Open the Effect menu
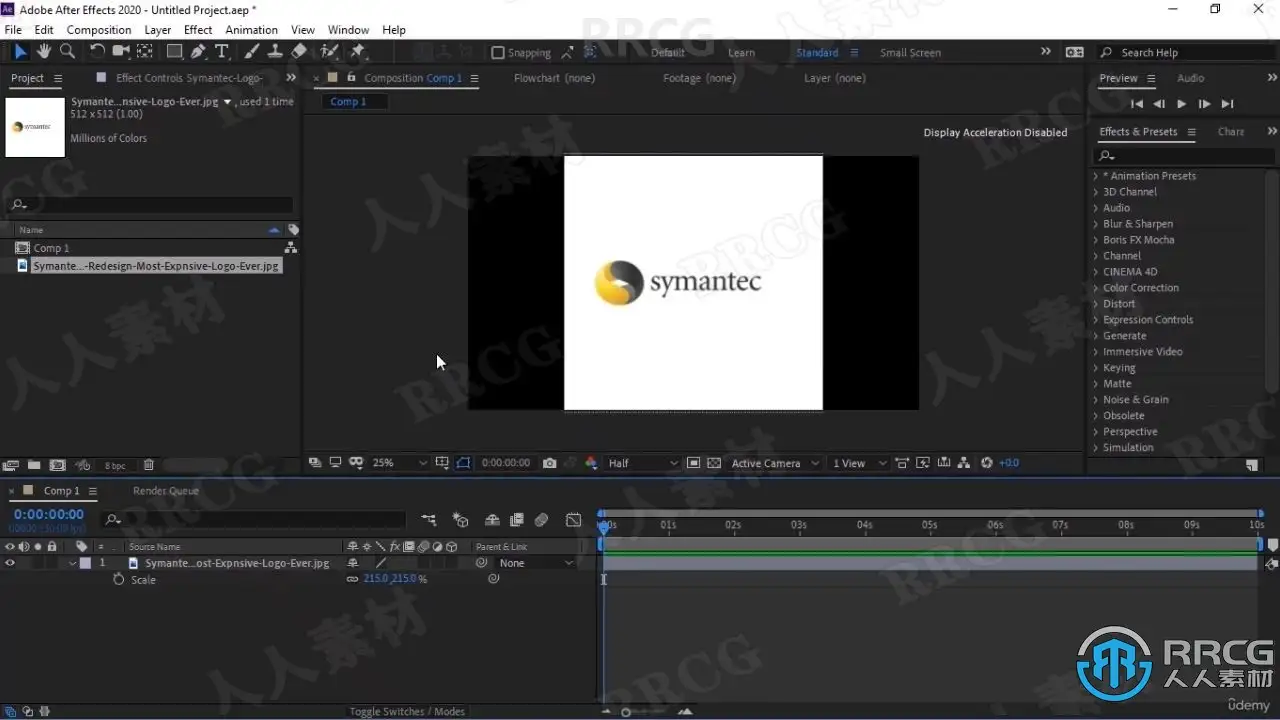Screen dimensions: 1280x720 198,30
